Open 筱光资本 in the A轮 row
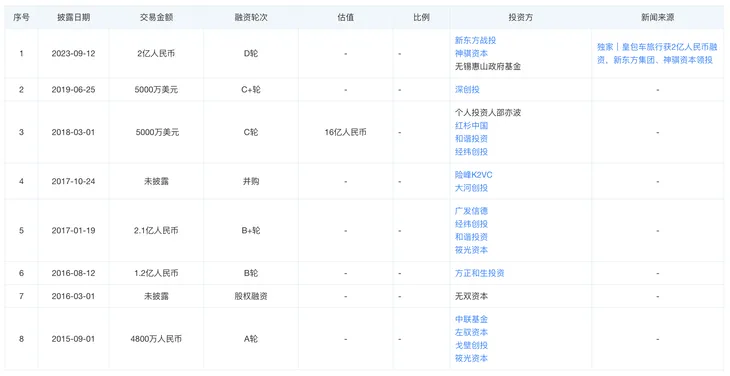730x376 pixels. point(471,358)
